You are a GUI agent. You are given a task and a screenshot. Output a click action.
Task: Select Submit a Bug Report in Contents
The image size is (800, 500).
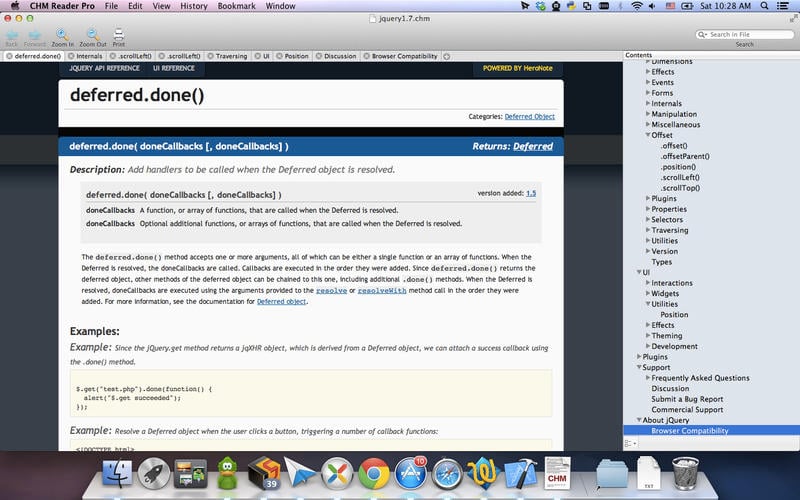click(x=687, y=399)
